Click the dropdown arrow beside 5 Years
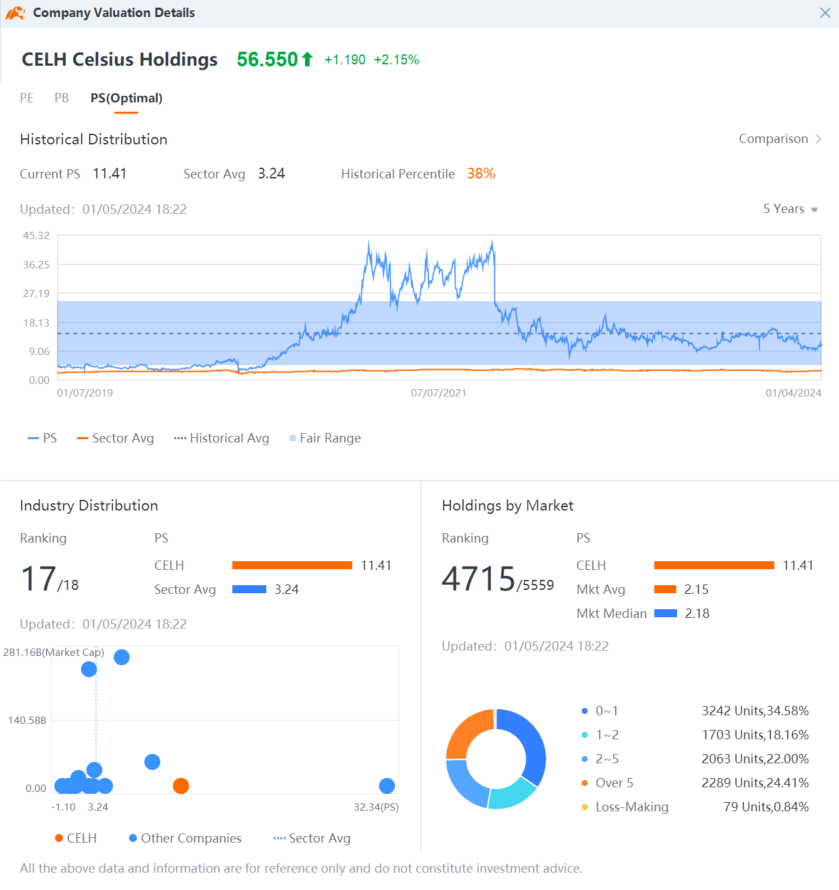This screenshot has height=890, width=839. 814,209
